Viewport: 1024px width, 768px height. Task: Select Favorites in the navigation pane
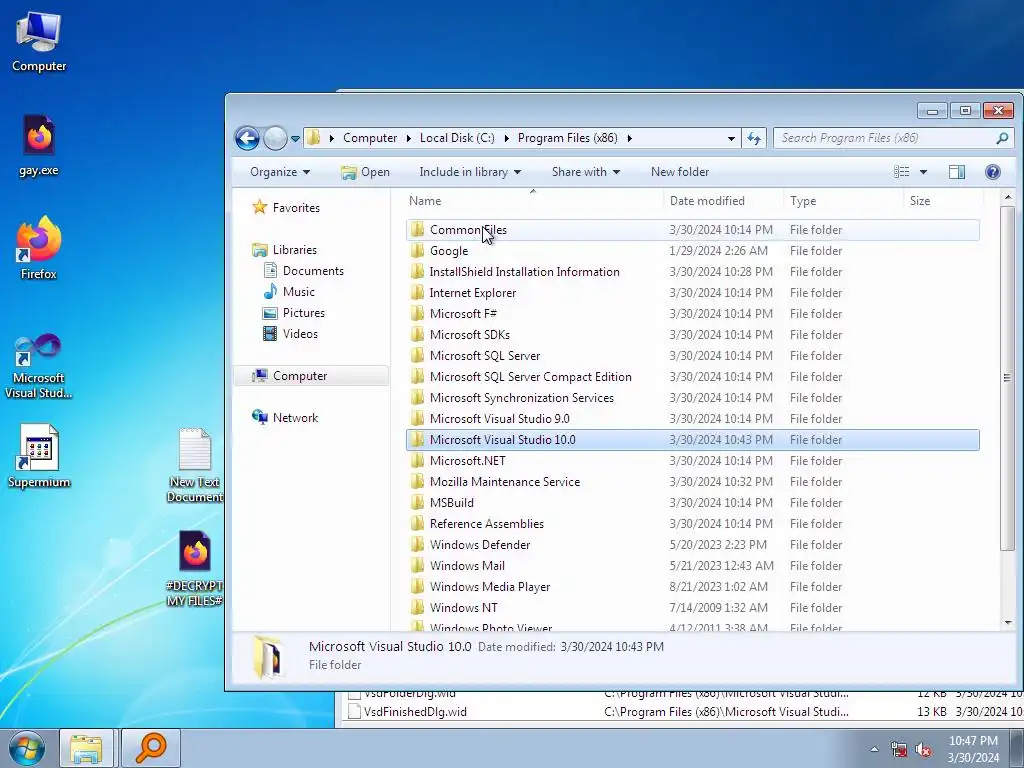tap(296, 208)
